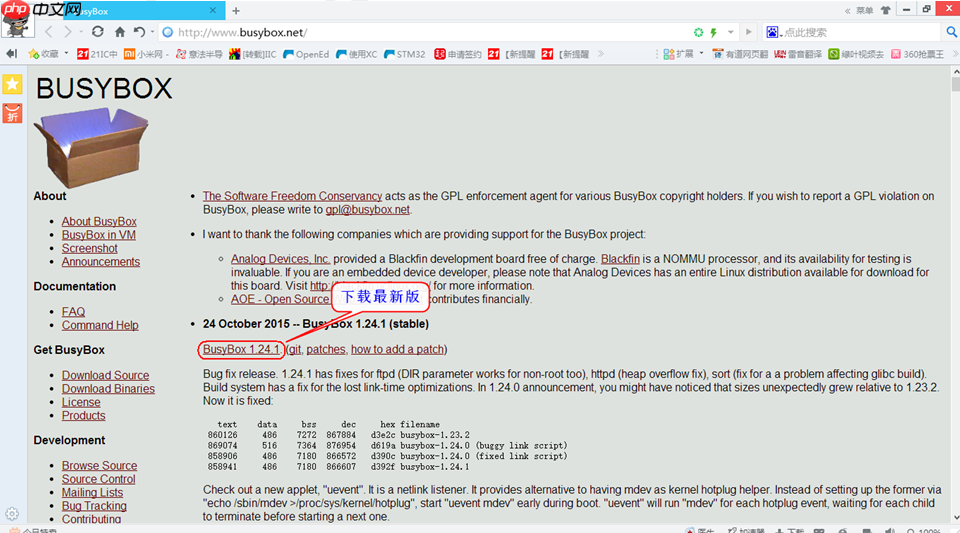
Task: Open the dropdown beside the undo icon
Action: (x=152, y=32)
